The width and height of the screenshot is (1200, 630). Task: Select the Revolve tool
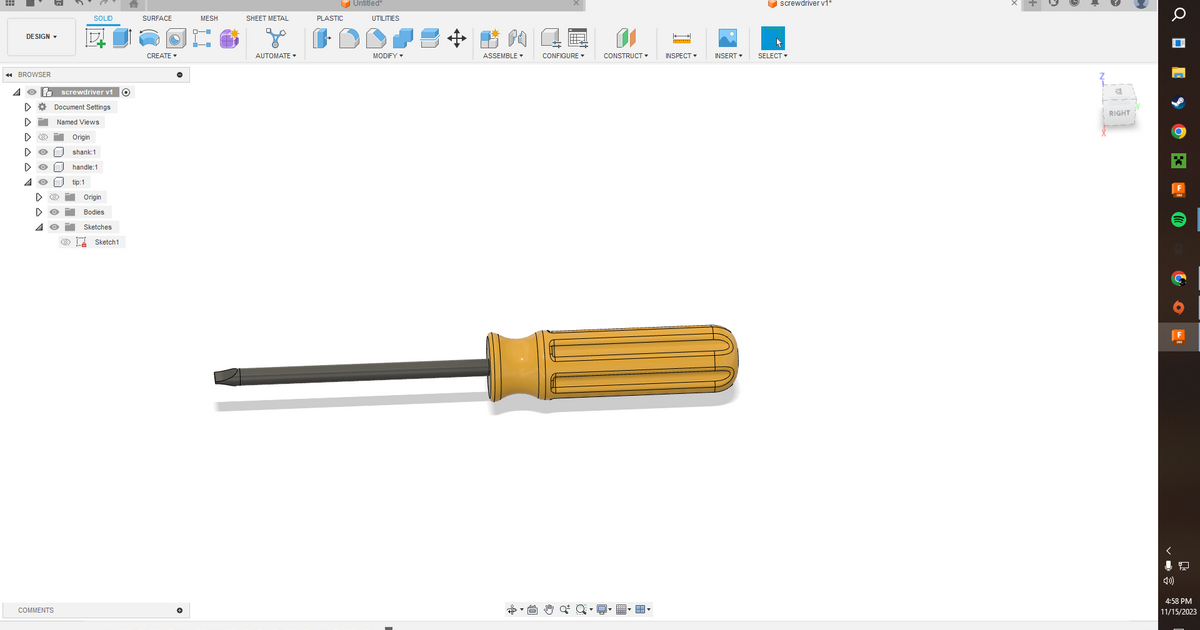148,37
